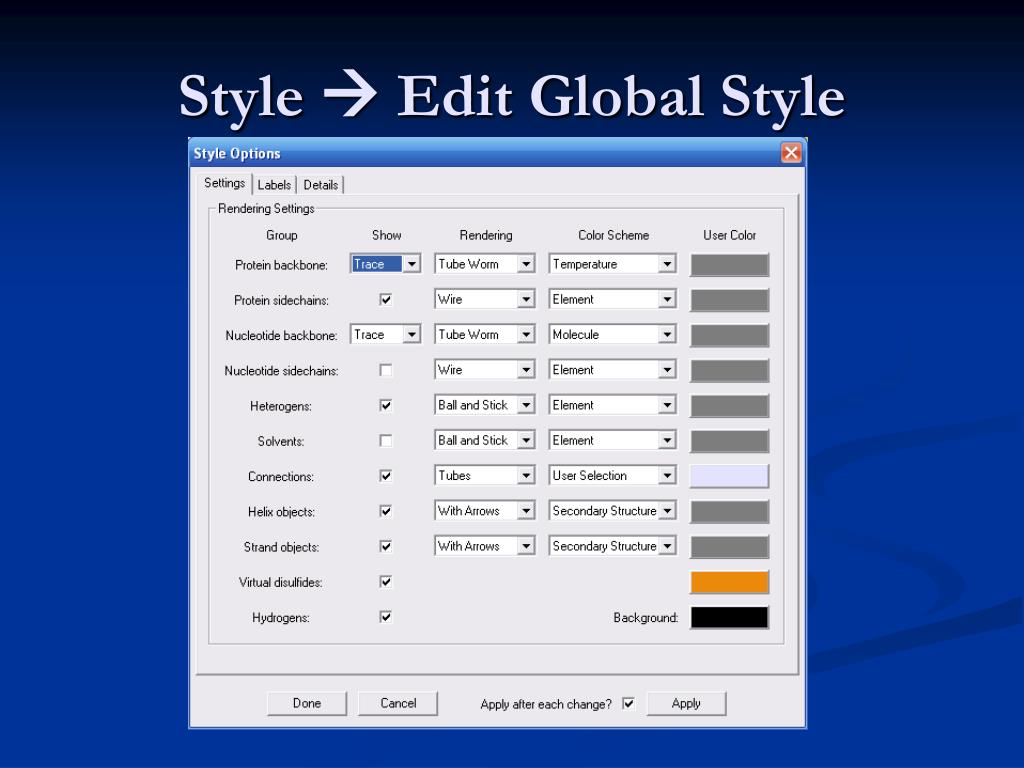Screen dimensions: 1024x768
Task: Click the Apply button
Action: pyautogui.click(x=686, y=703)
